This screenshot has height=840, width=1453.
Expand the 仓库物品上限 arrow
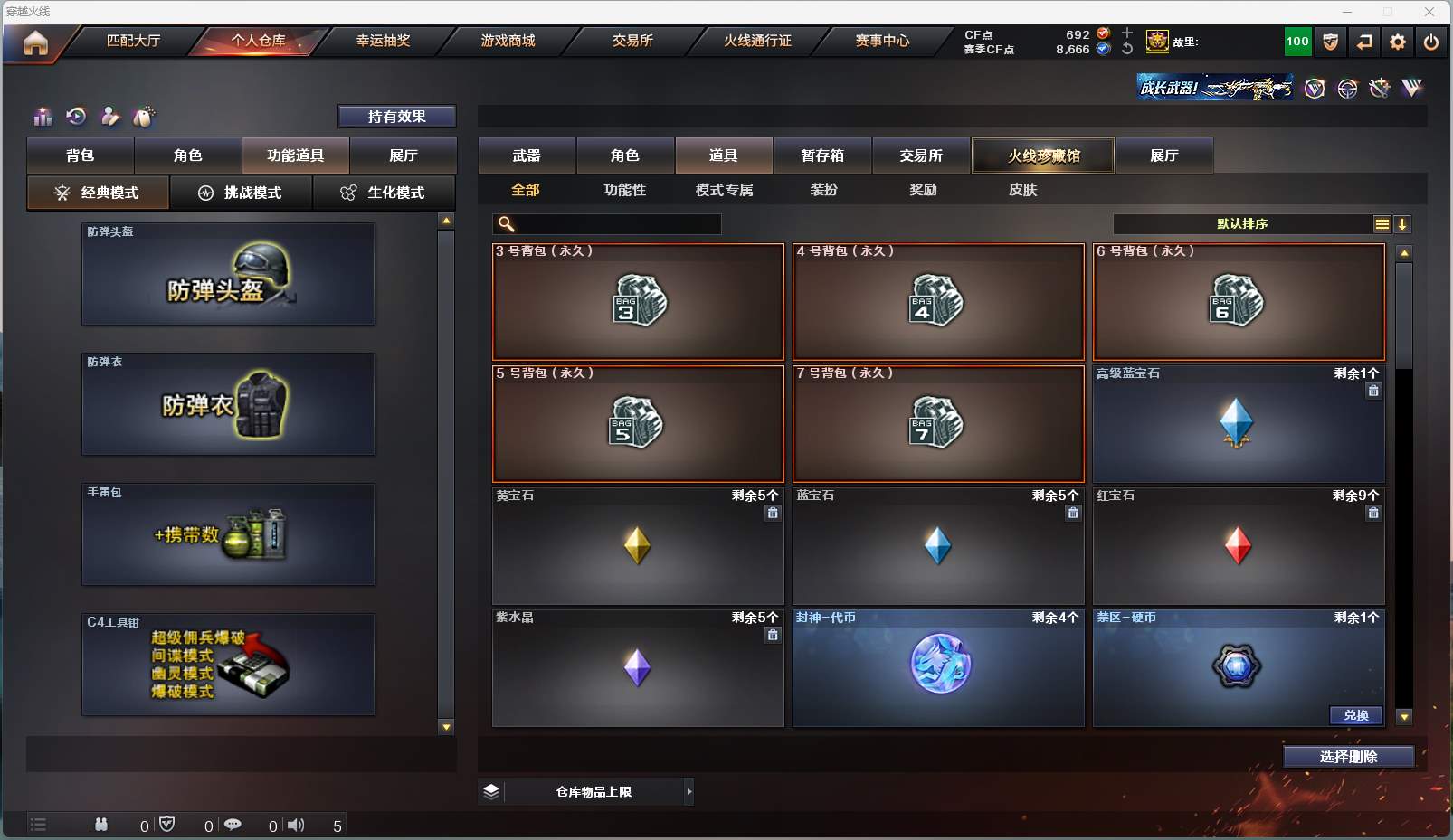689,791
